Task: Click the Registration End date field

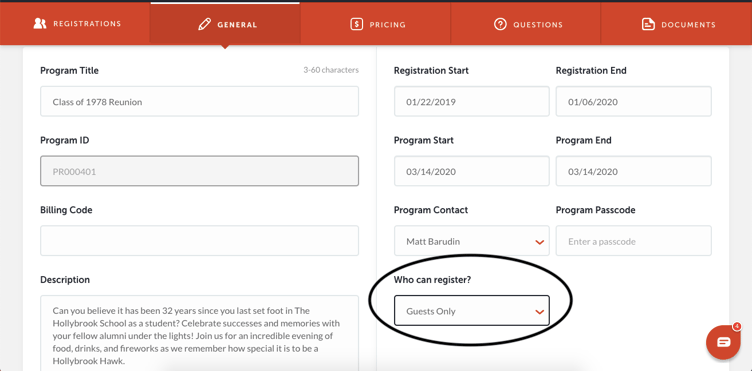Action: point(634,102)
